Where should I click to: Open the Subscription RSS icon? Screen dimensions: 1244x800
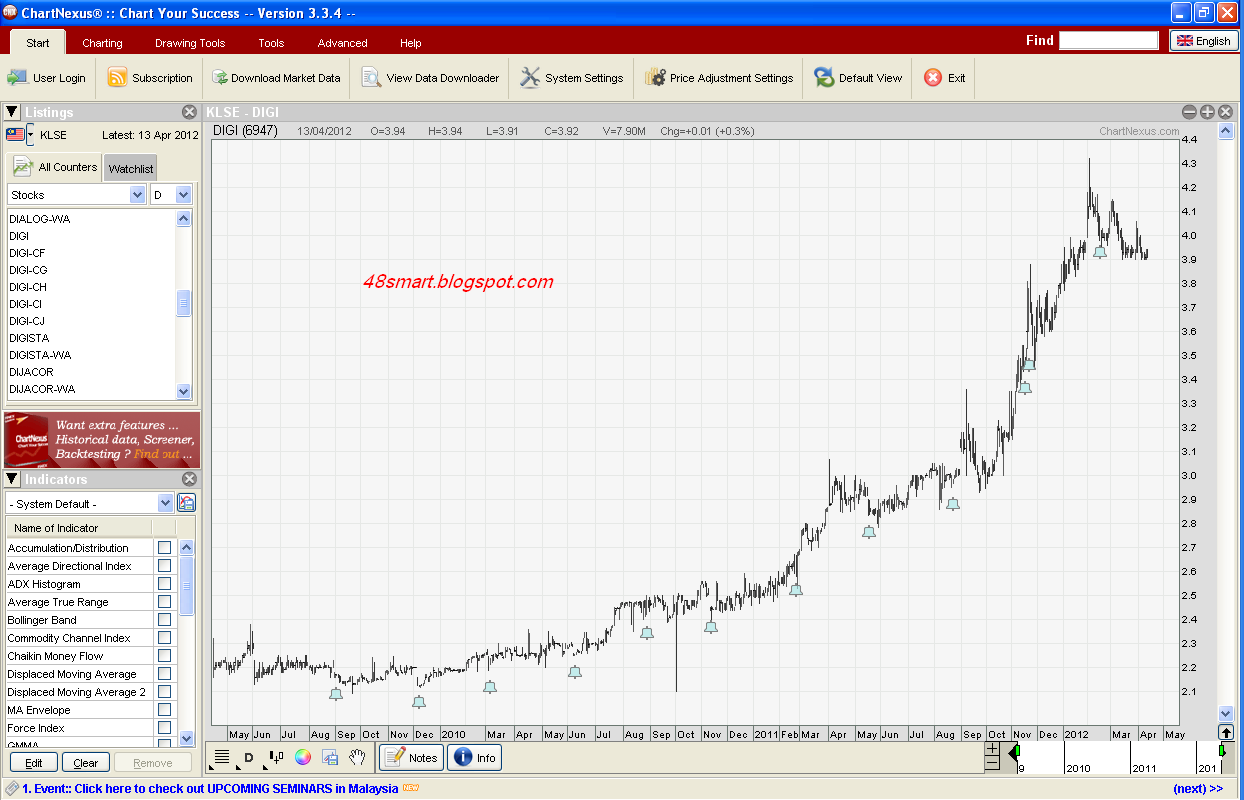point(117,78)
